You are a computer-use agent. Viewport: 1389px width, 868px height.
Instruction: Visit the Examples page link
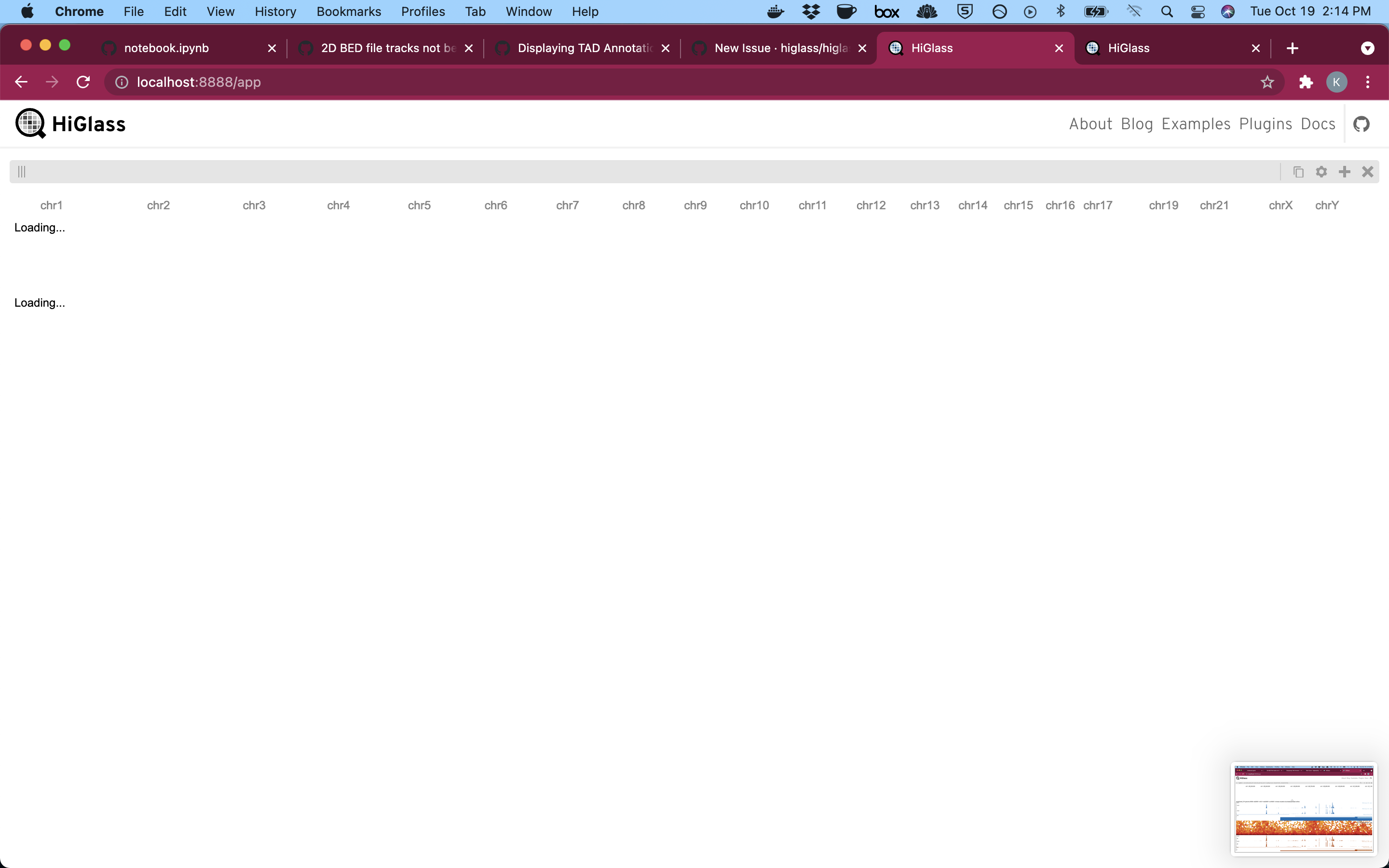point(1196,123)
